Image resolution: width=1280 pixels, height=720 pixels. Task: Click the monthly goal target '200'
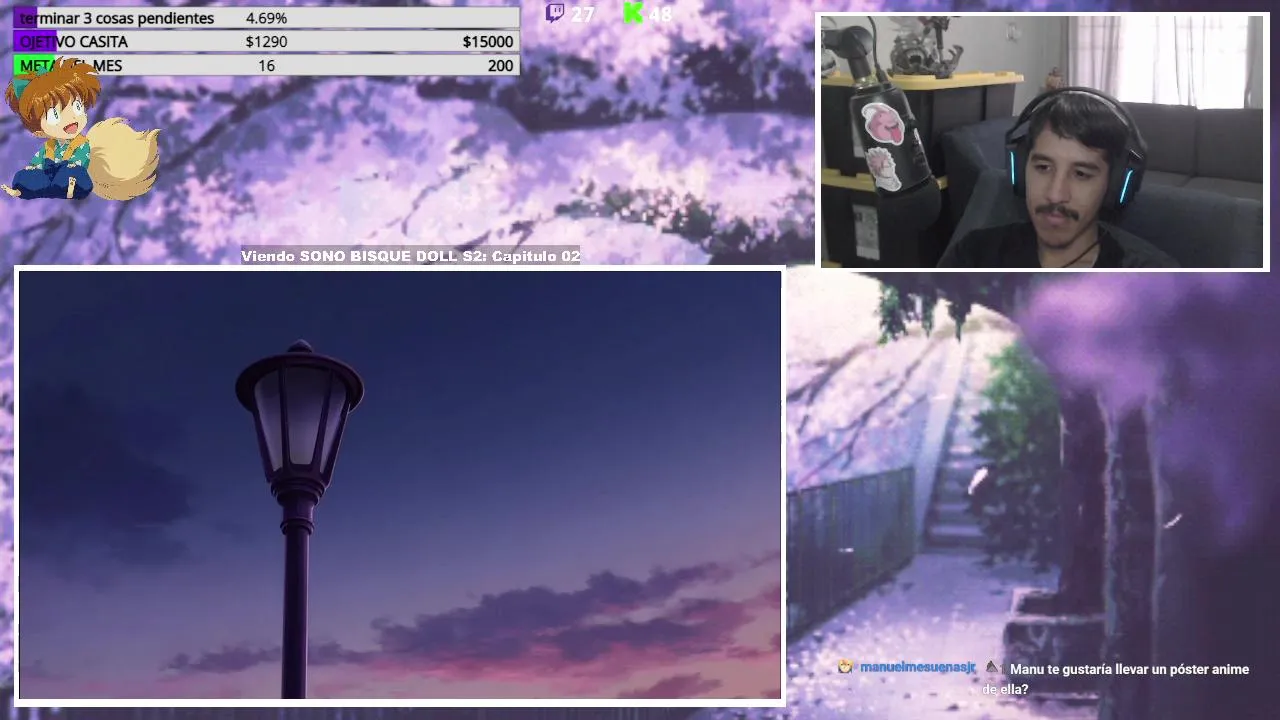500,65
